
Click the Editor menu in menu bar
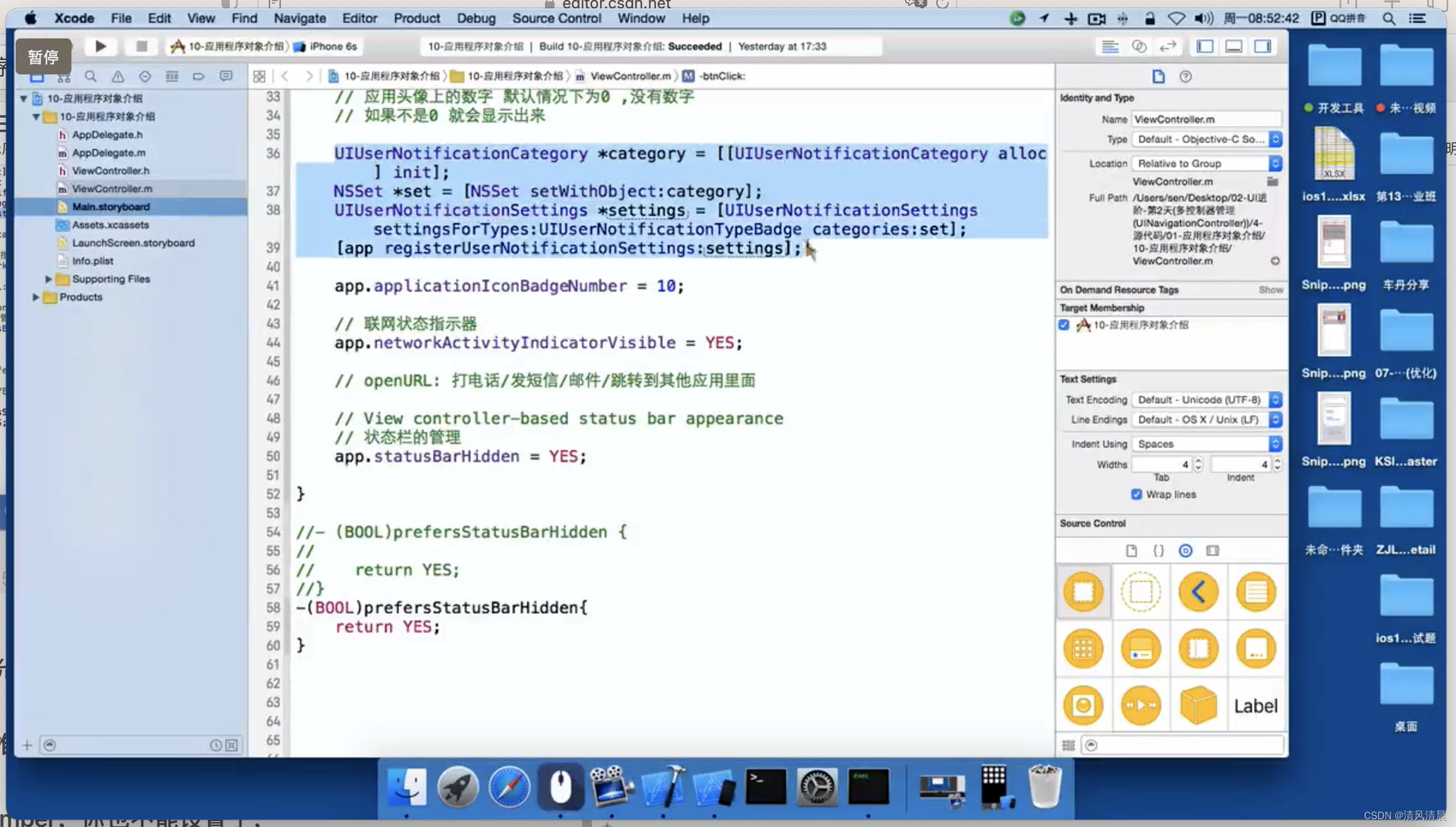point(358,17)
